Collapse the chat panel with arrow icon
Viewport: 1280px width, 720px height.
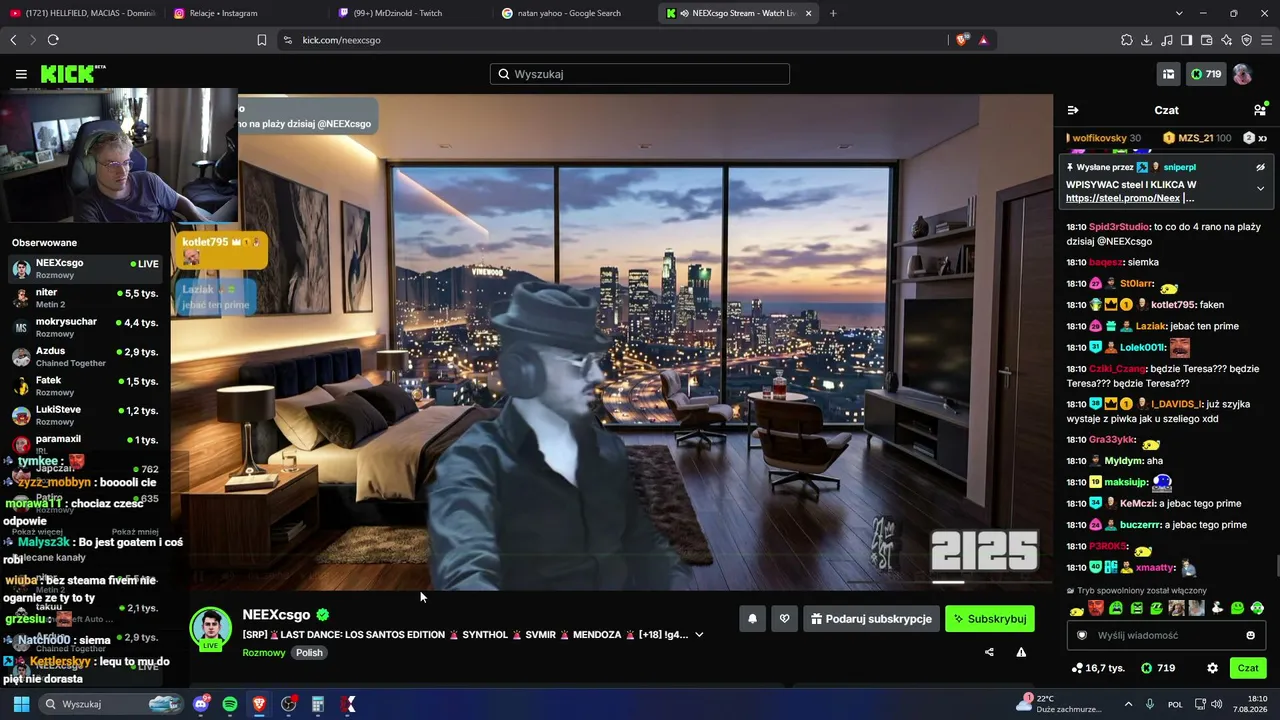1073,110
